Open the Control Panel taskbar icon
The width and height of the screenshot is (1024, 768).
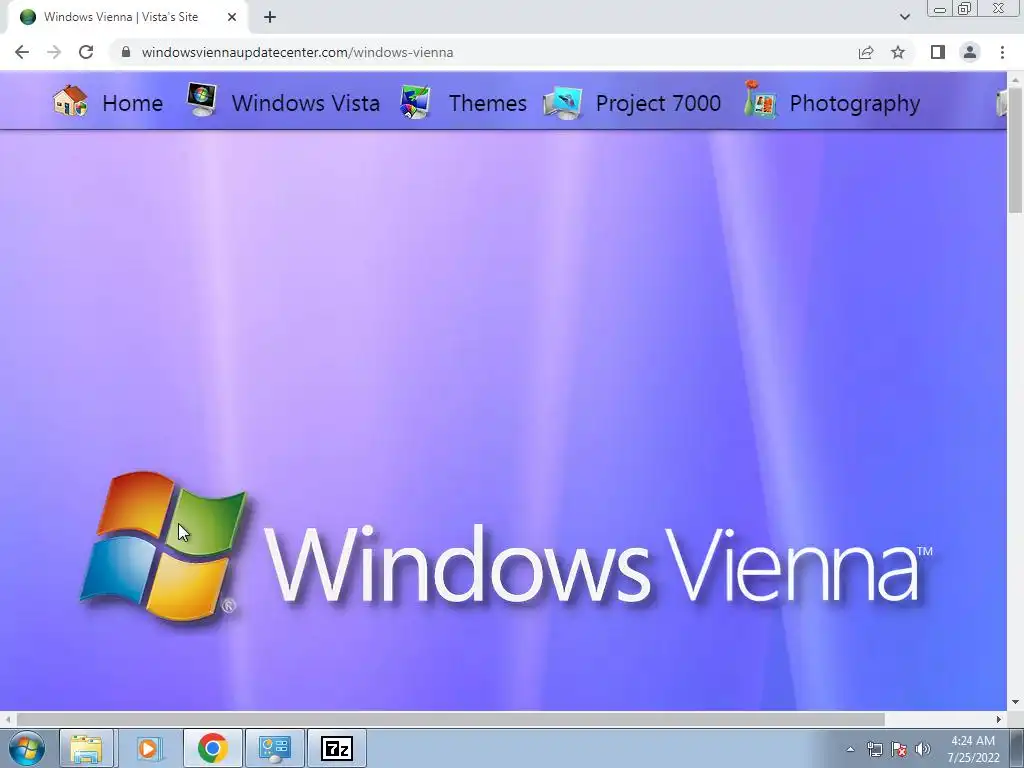click(x=274, y=748)
